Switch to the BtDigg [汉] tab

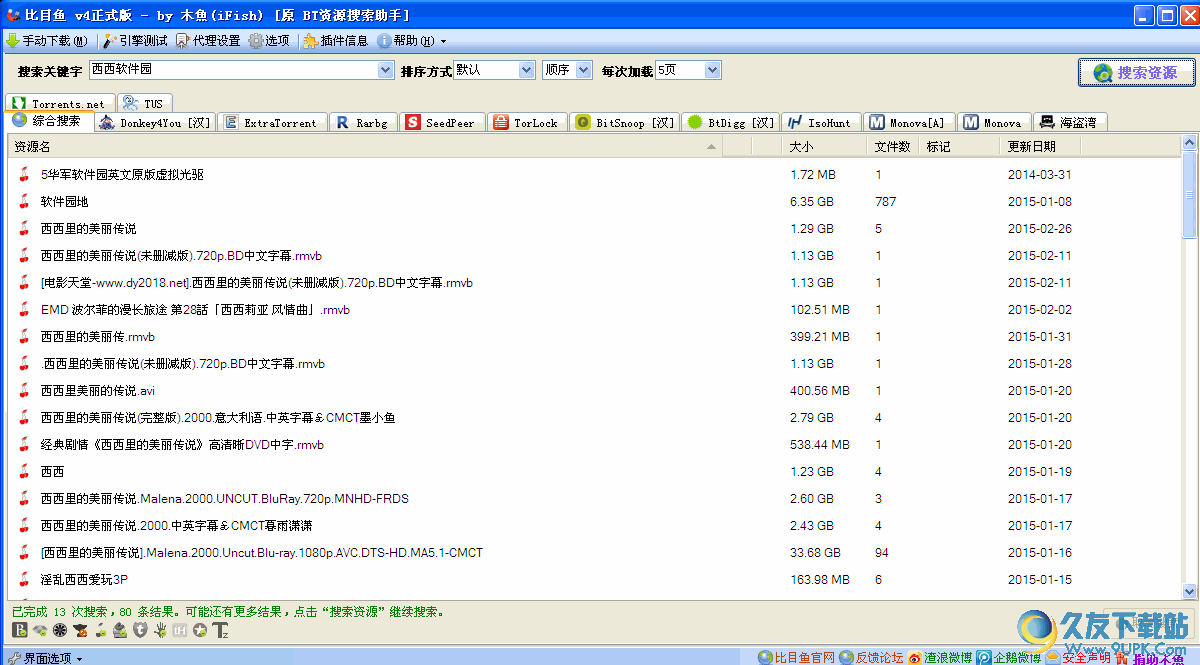point(731,122)
